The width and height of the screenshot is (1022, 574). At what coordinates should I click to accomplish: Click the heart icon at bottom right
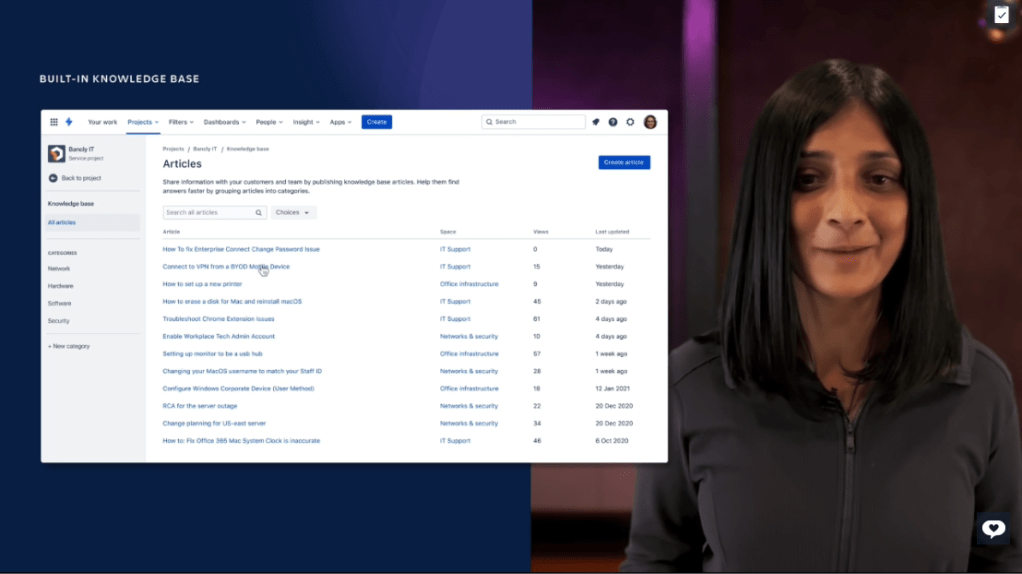[993, 529]
